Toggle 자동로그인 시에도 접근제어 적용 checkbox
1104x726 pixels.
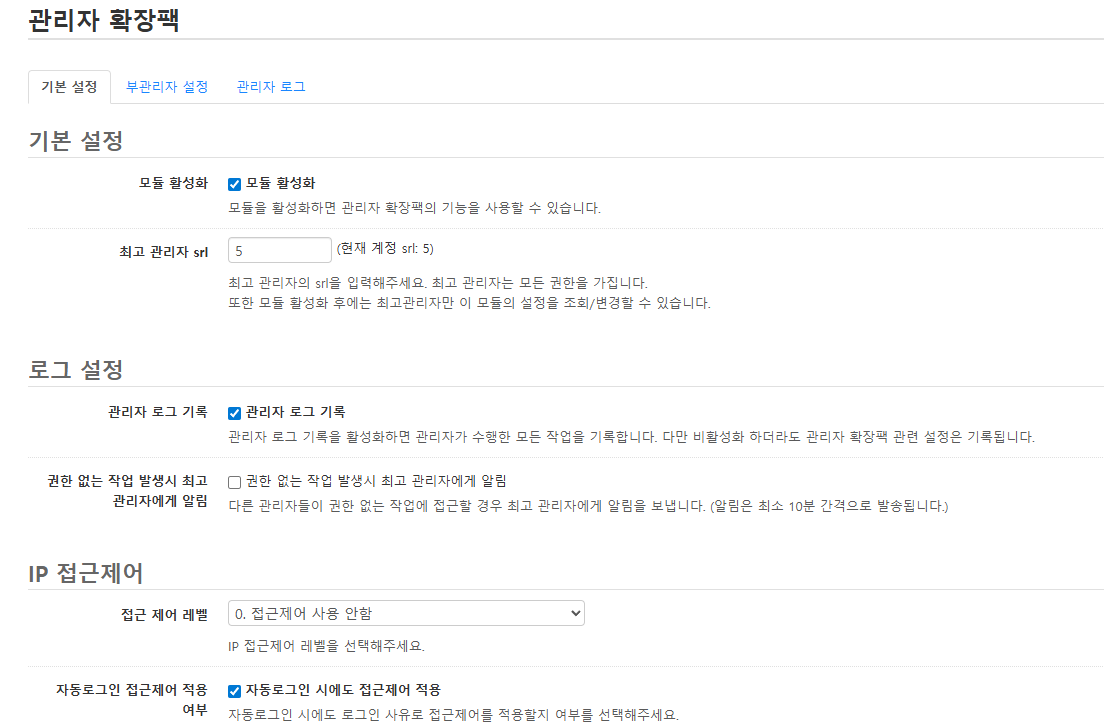tap(235, 691)
